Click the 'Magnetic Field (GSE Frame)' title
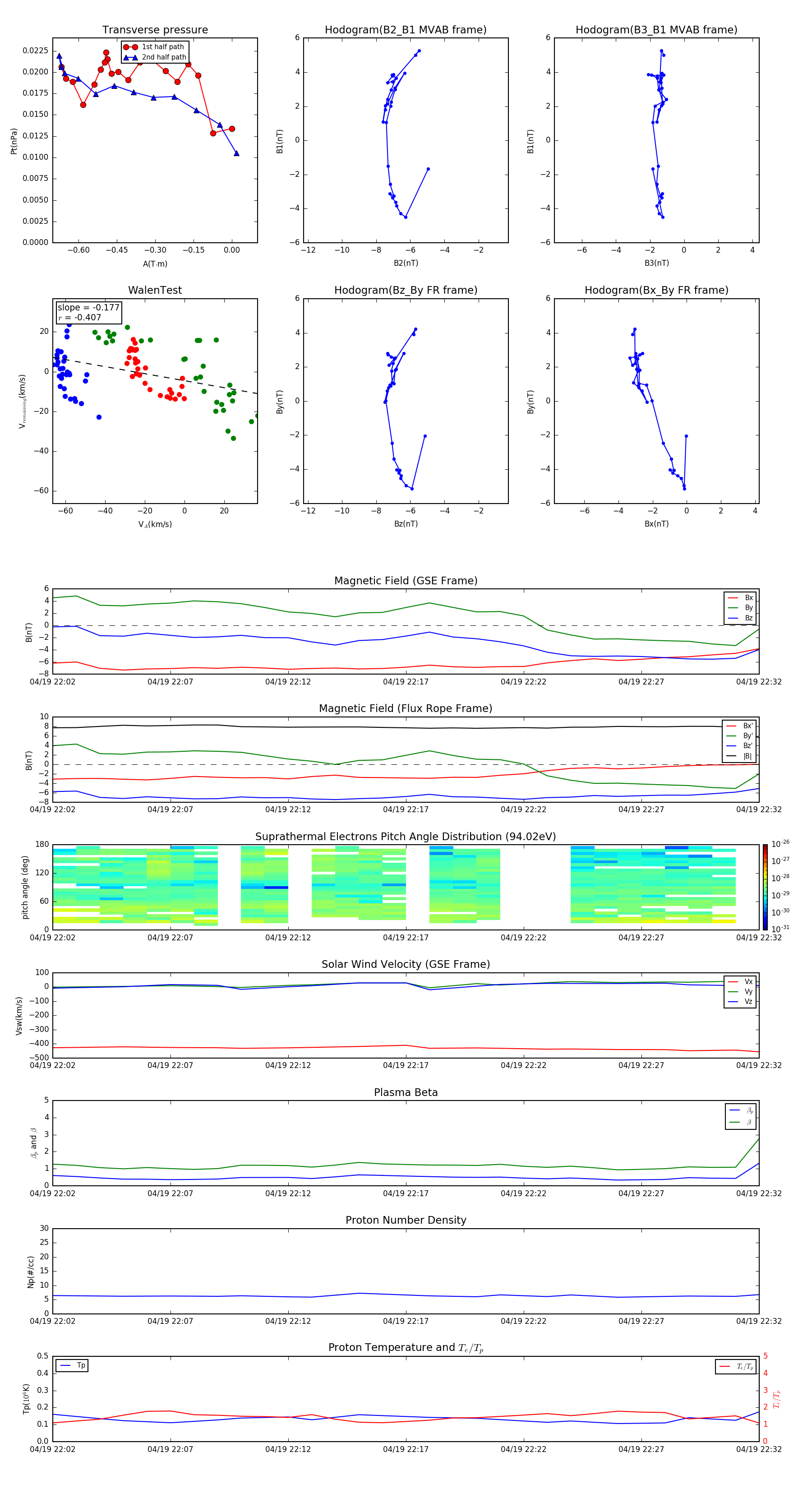This screenshot has height=1489, width=812. (x=406, y=581)
